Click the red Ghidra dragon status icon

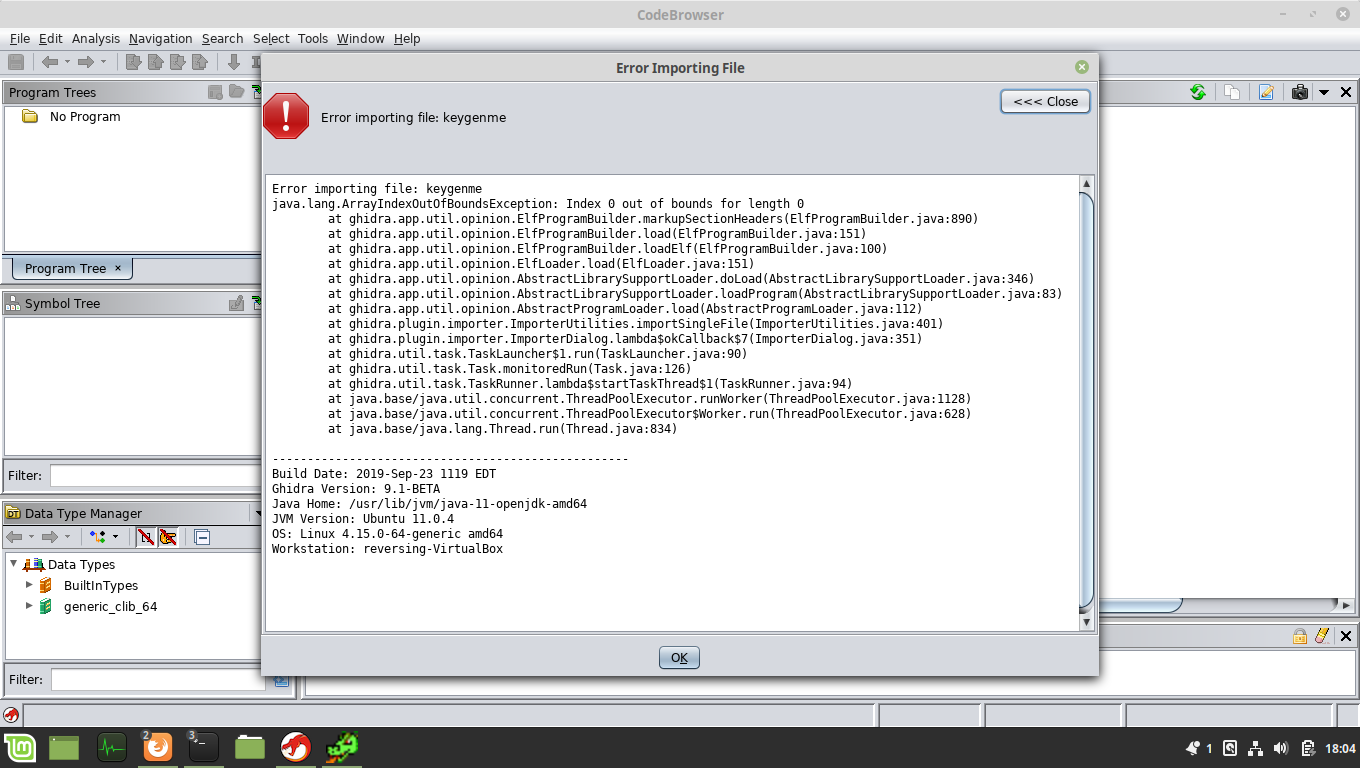pyautogui.click(x=10, y=715)
